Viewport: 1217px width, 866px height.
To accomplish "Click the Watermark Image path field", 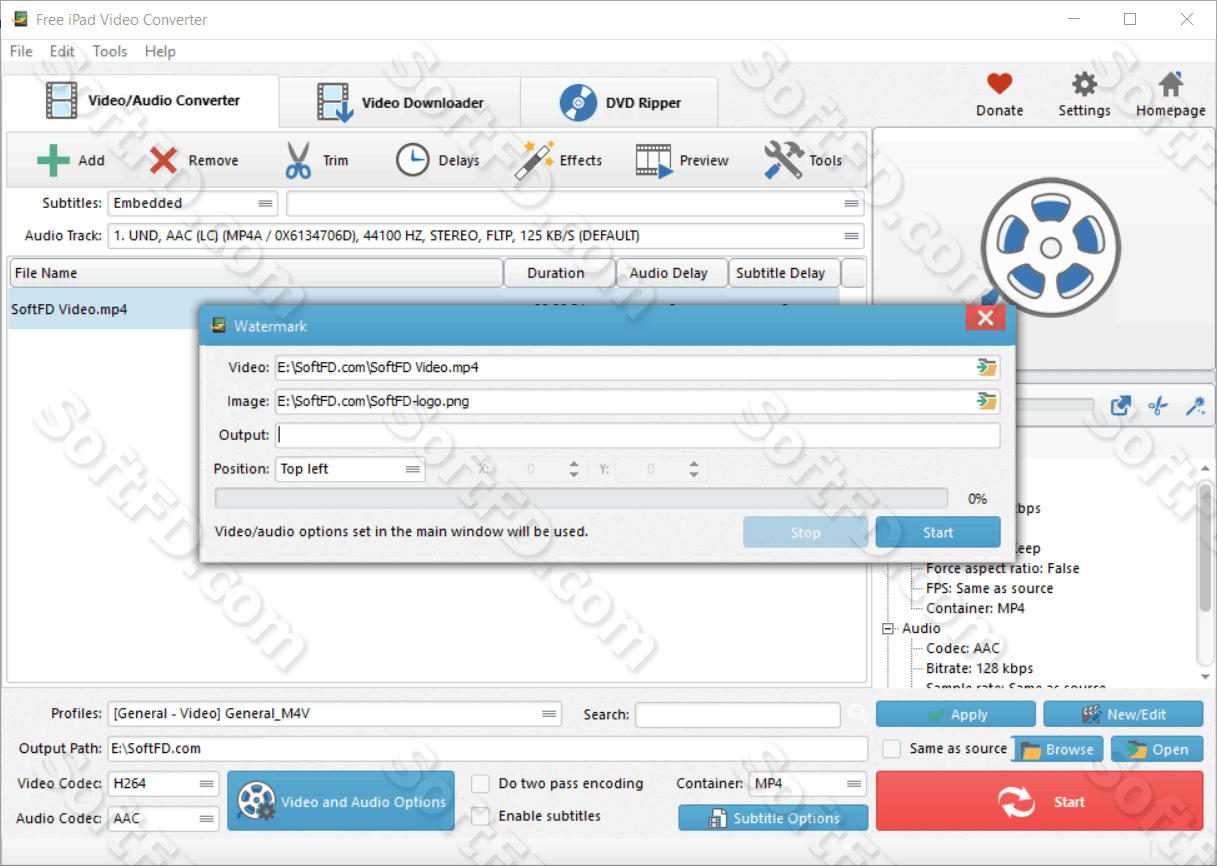I will (625, 401).
